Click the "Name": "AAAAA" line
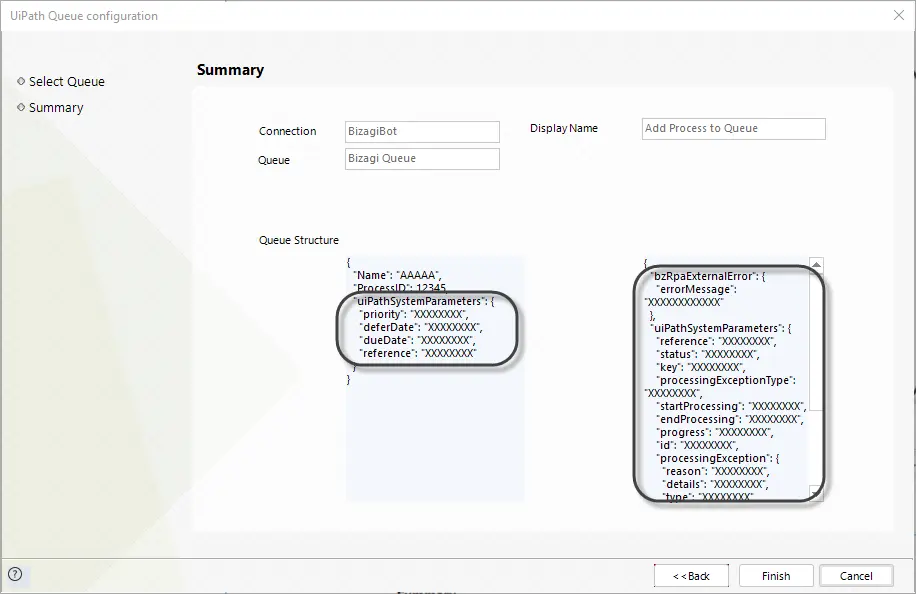This screenshot has height=594, width=916. [x=397, y=275]
